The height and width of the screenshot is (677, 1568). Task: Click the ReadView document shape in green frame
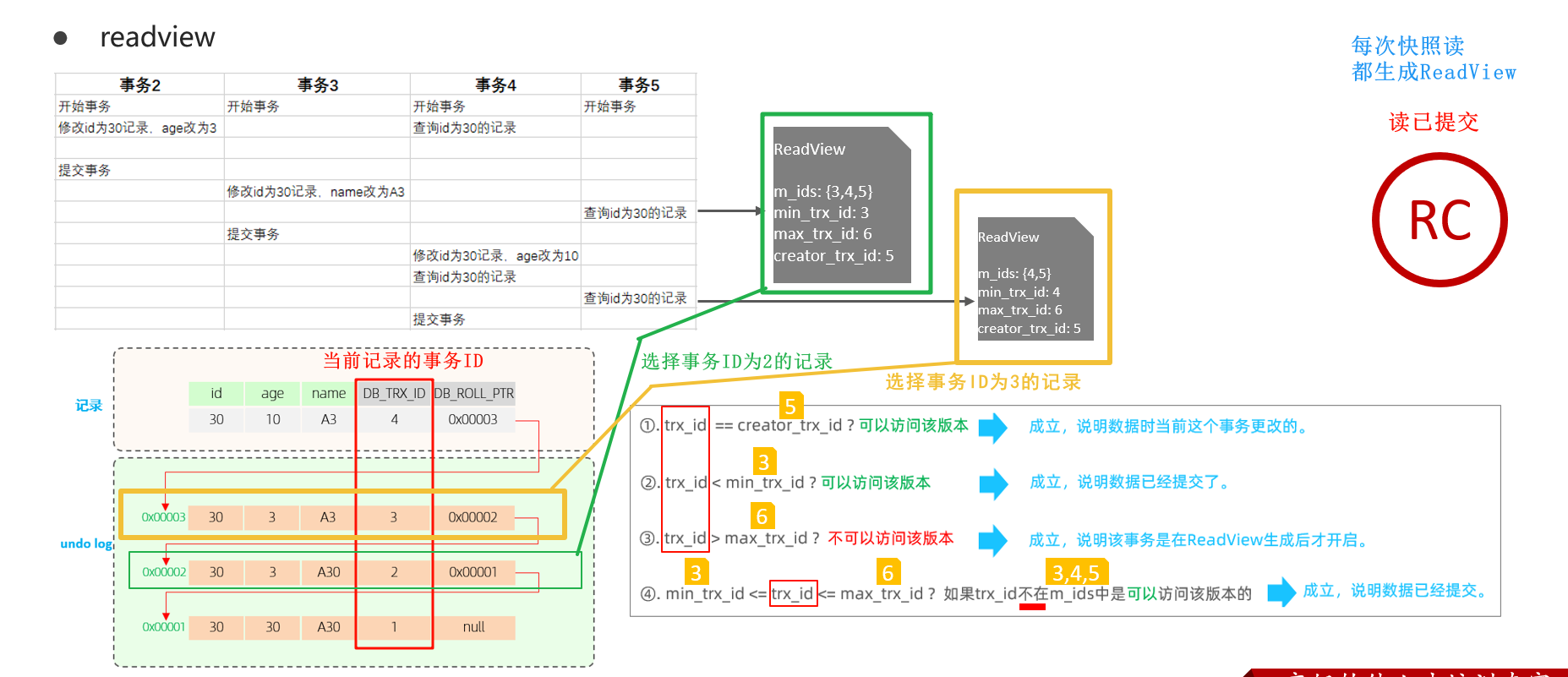[x=842, y=205]
